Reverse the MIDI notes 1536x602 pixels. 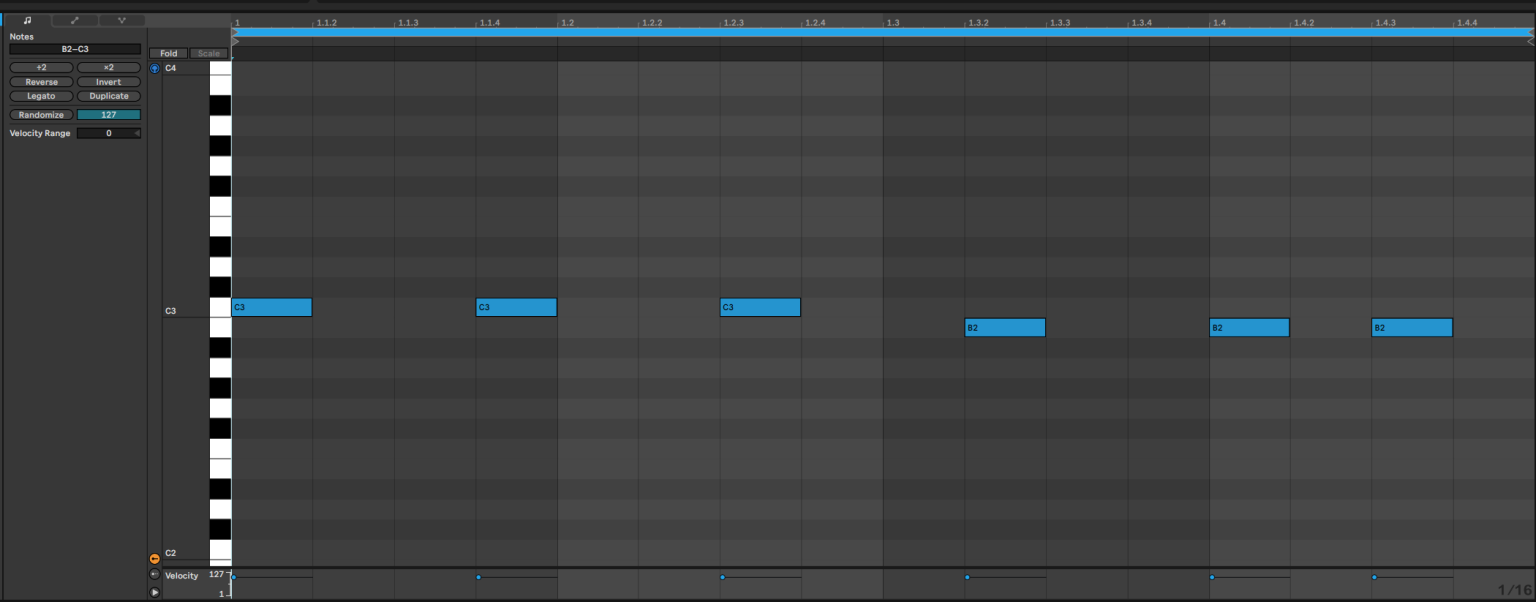pos(40,82)
